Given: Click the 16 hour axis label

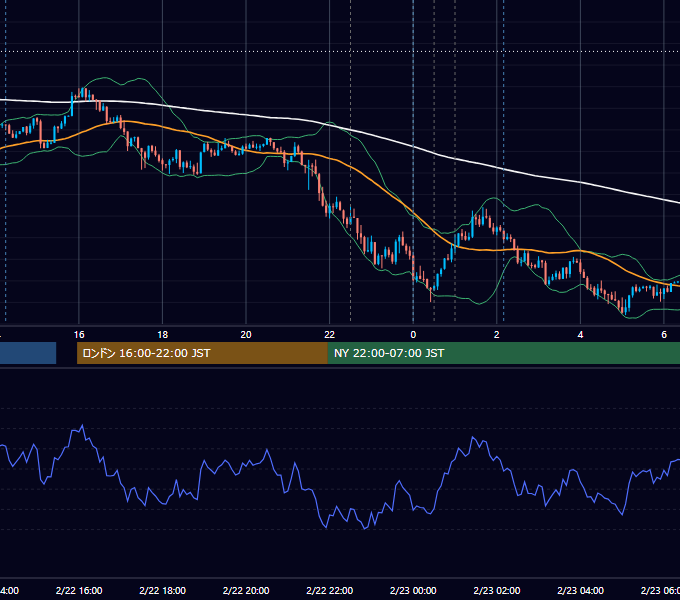Looking at the screenshot, I should click(x=79, y=335).
